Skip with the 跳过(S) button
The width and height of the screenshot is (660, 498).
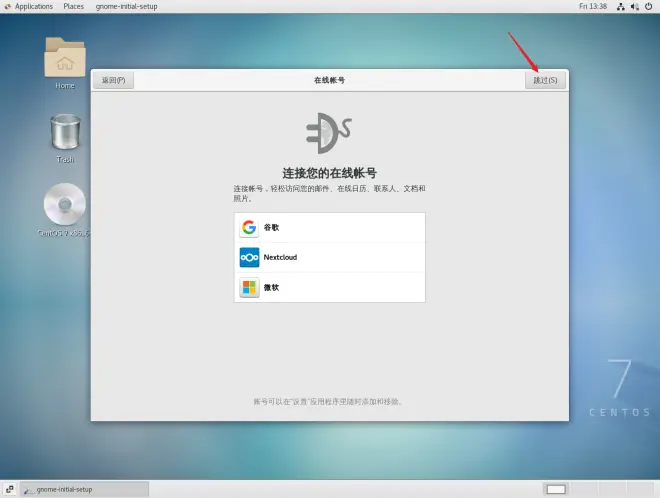pyautogui.click(x=545, y=80)
